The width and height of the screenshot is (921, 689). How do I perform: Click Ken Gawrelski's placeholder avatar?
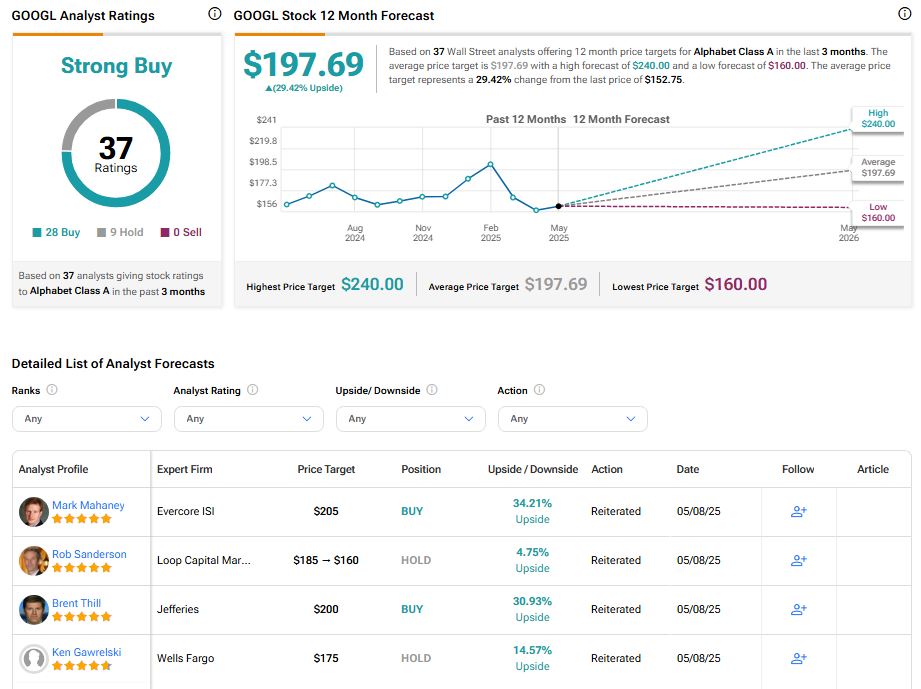tap(33, 658)
